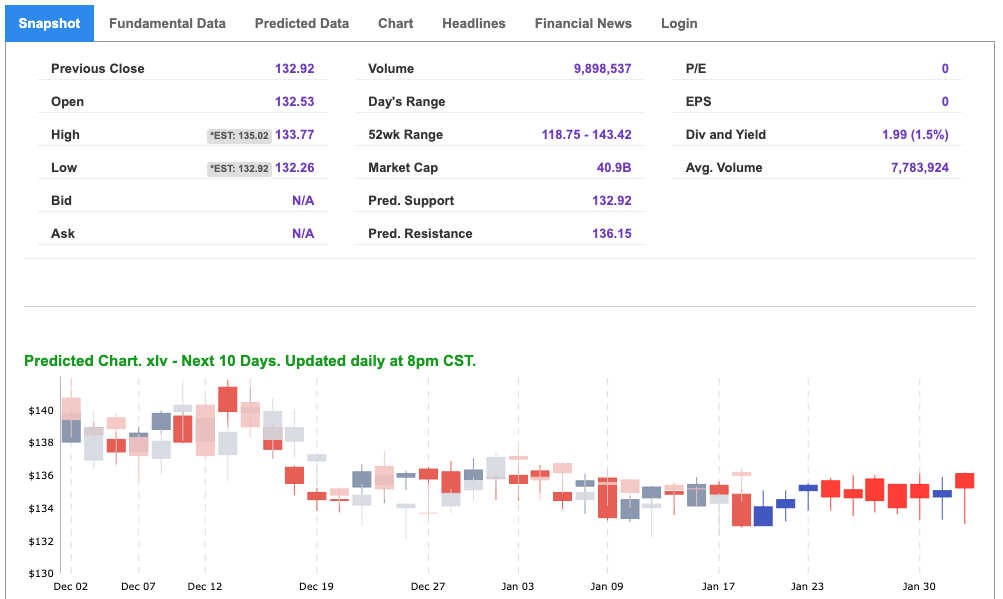Viewport: 1003px width, 599px height.
Task: Click the Jan 17 axis label
Action: click(718, 586)
